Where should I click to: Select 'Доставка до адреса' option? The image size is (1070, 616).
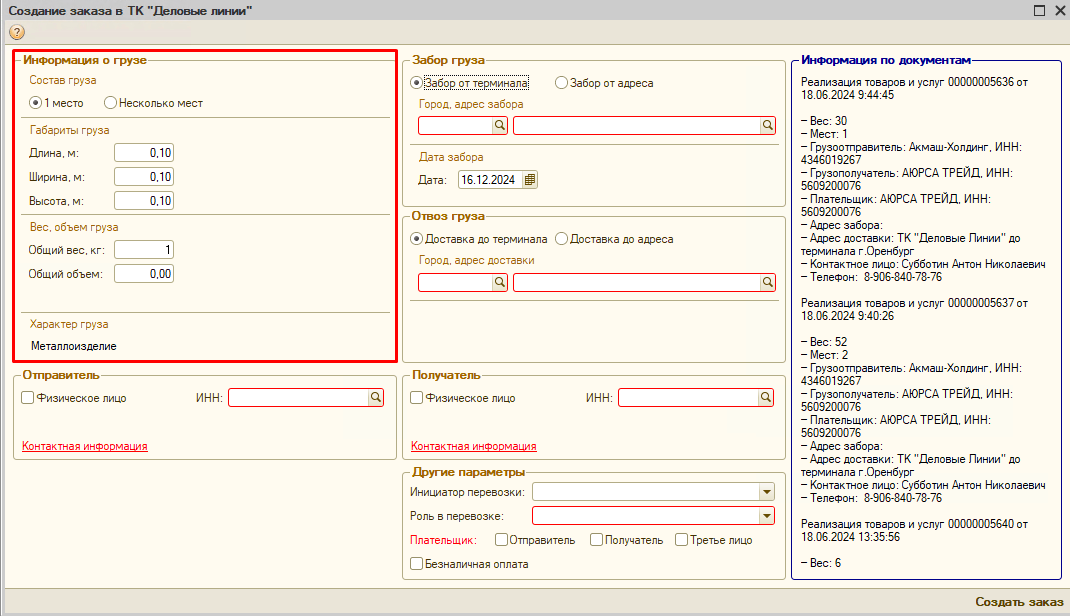tap(562, 239)
